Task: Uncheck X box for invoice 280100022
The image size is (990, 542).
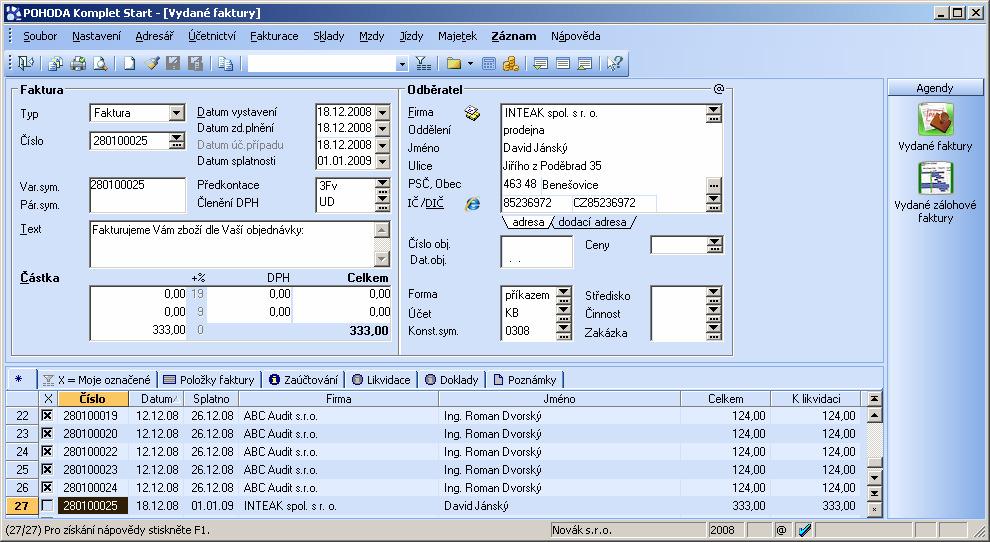Action: point(47,452)
